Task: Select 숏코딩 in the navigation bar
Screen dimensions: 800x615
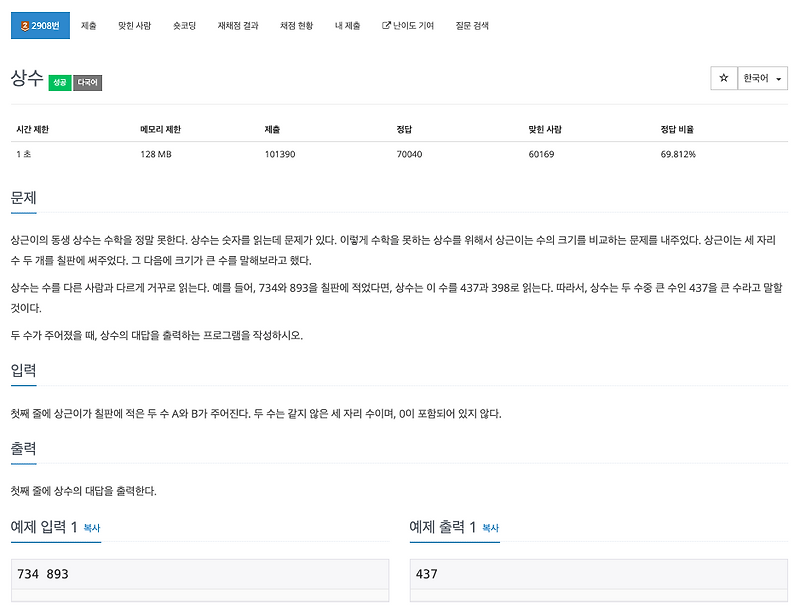Action: [x=186, y=27]
